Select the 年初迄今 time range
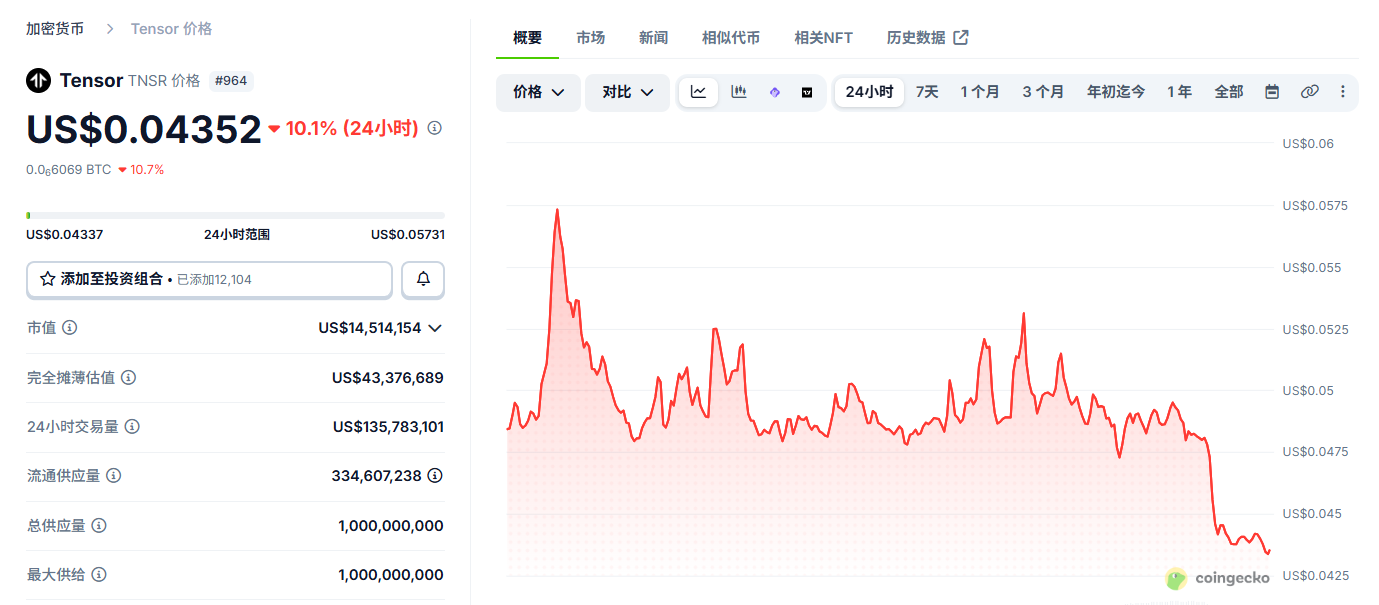This screenshot has height=605, width=1379. point(1116,92)
